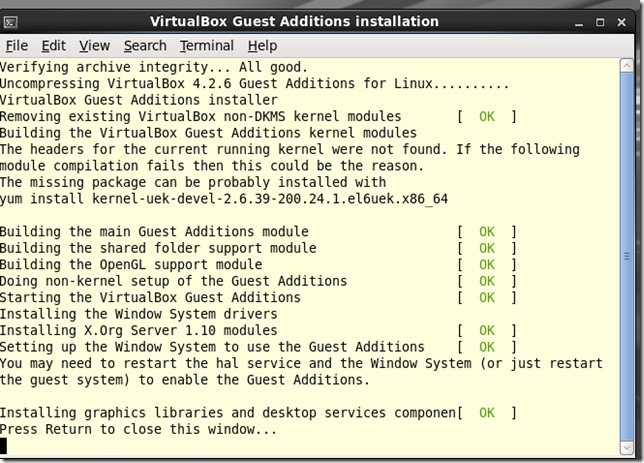The width and height of the screenshot is (644, 463).
Task: Click the "Press Return to close" line
Action: [138, 429]
